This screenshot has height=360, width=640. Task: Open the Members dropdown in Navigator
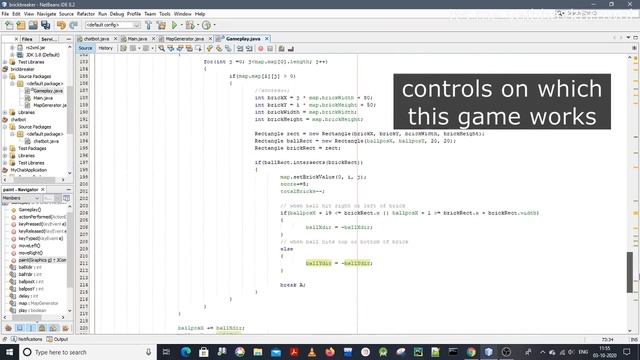coord(20,198)
